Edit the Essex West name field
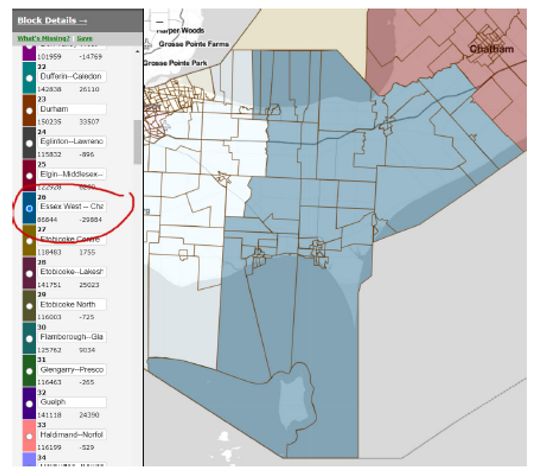The image size is (547, 475). coord(72,206)
